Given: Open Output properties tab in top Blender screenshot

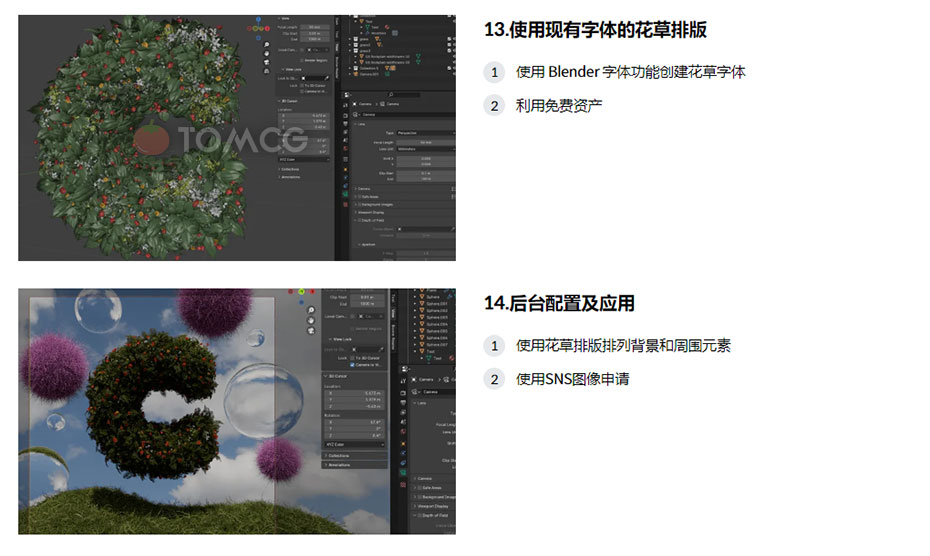Looking at the screenshot, I should pyautogui.click(x=345, y=123).
